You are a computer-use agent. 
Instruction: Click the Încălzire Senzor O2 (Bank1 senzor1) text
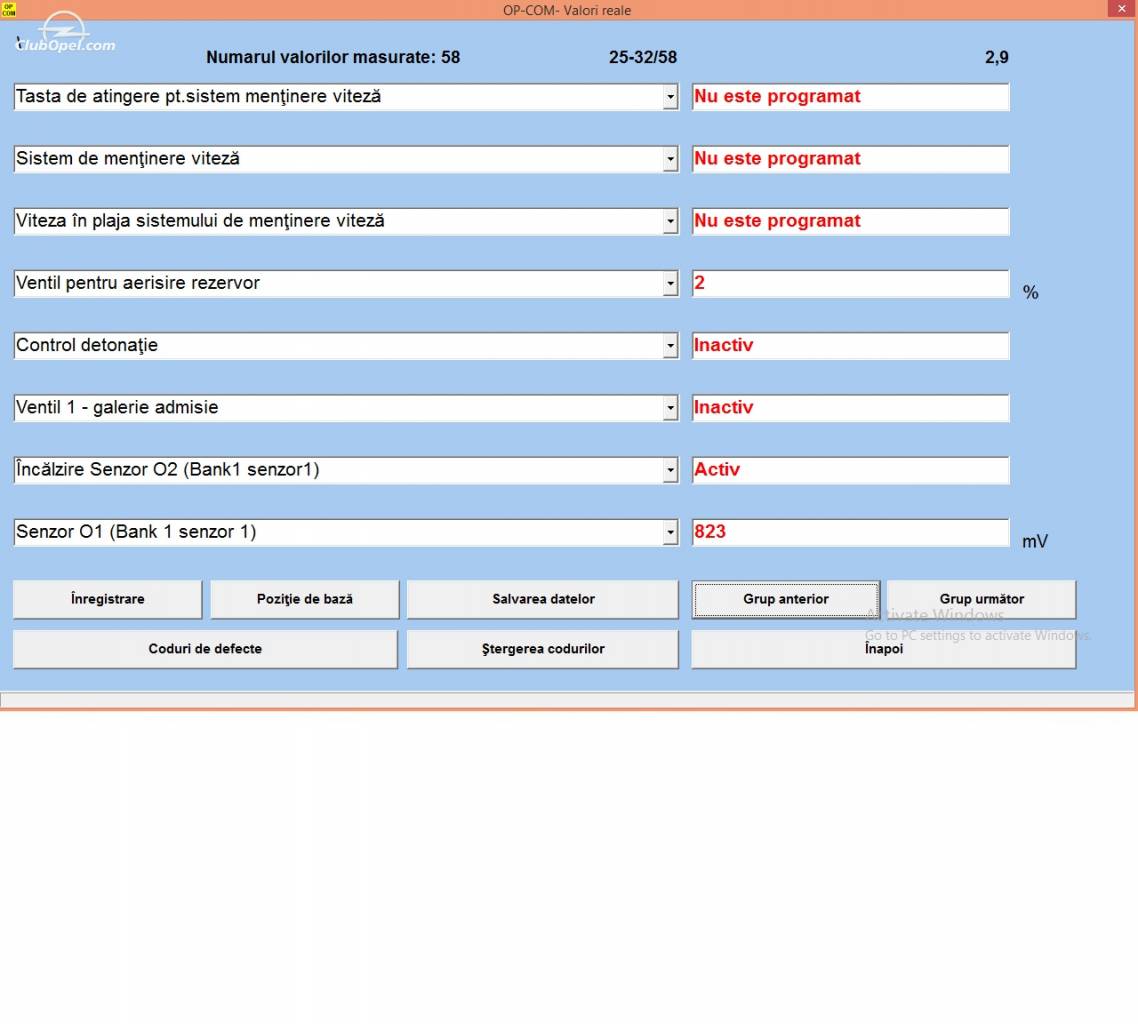point(168,470)
